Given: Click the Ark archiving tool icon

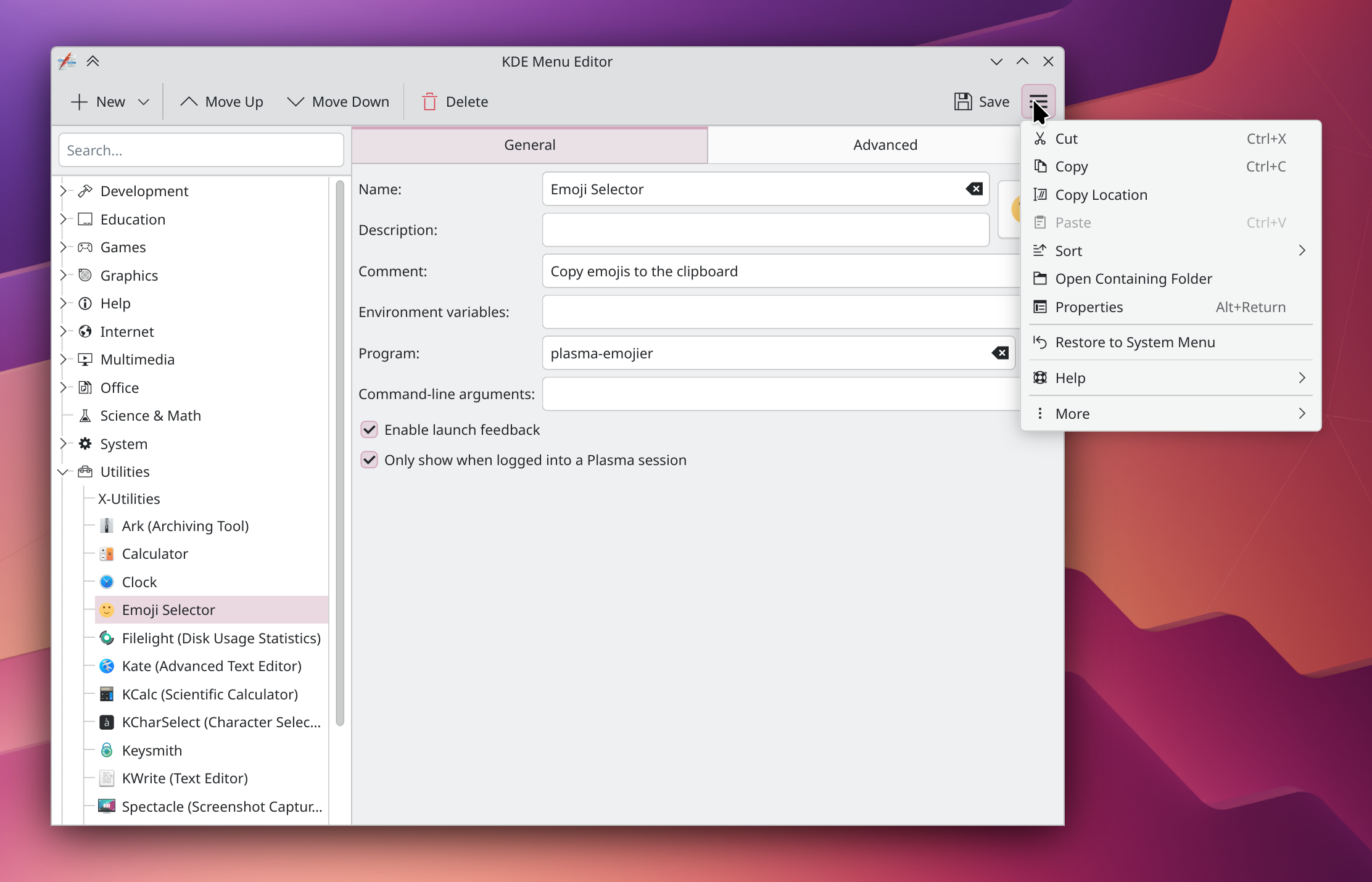Looking at the screenshot, I should [107, 526].
